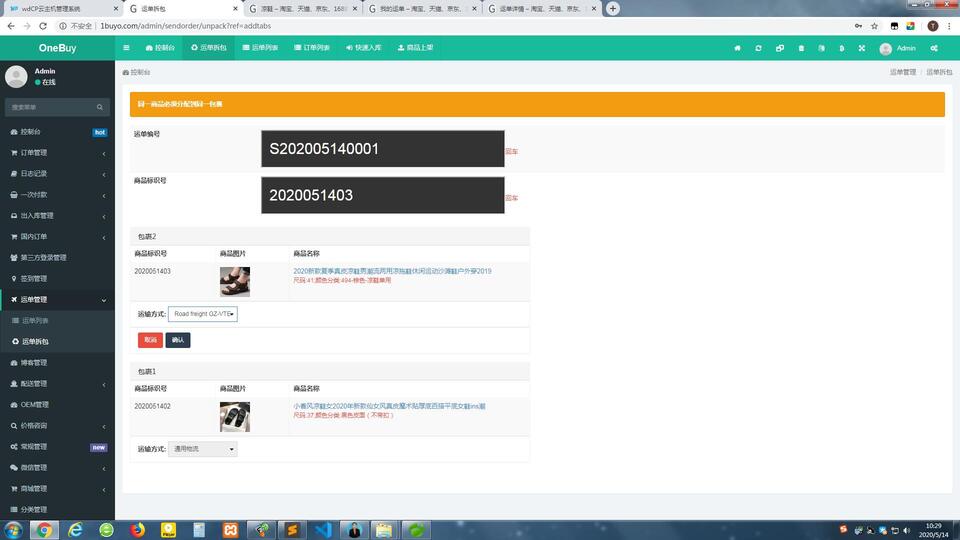The height and width of the screenshot is (540, 960).
Task: Click the OneBuy logo
Action: (x=58, y=48)
